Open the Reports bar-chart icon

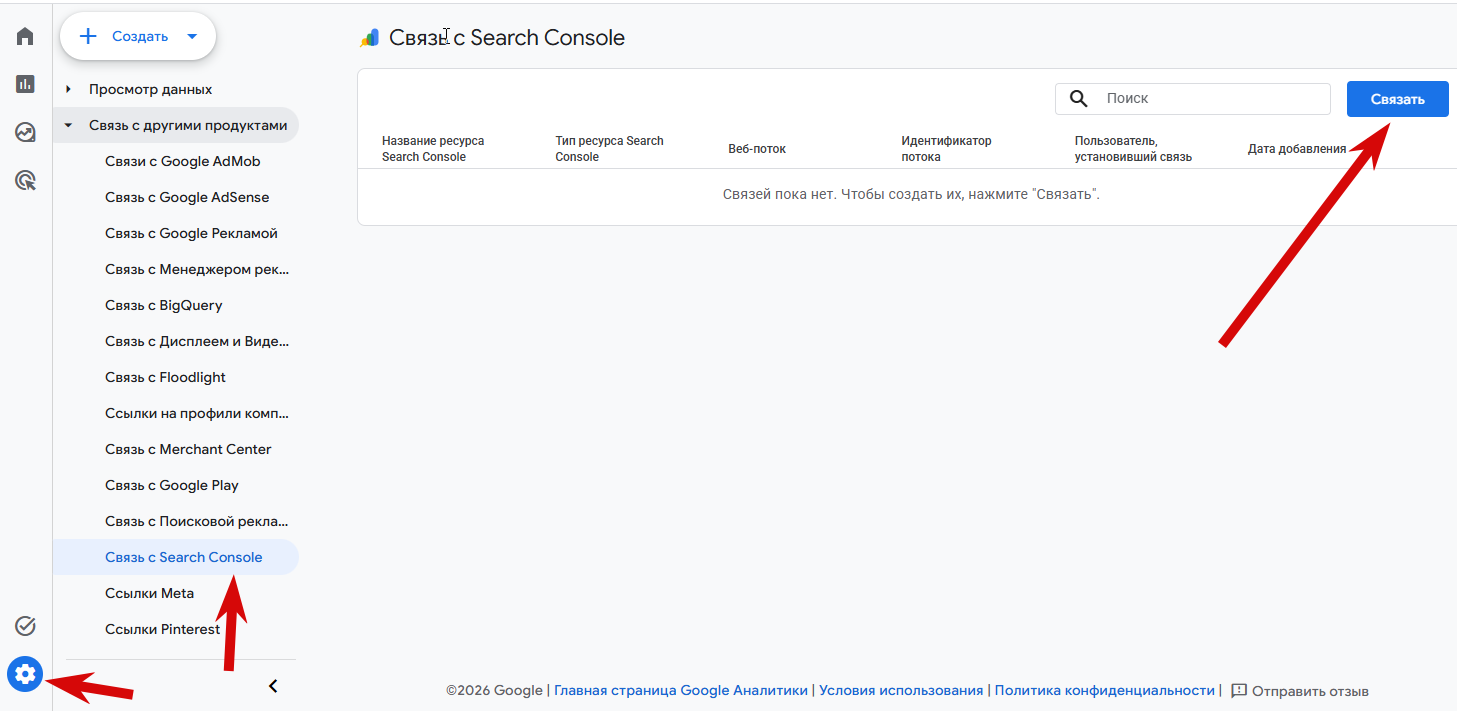pyautogui.click(x=26, y=84)
